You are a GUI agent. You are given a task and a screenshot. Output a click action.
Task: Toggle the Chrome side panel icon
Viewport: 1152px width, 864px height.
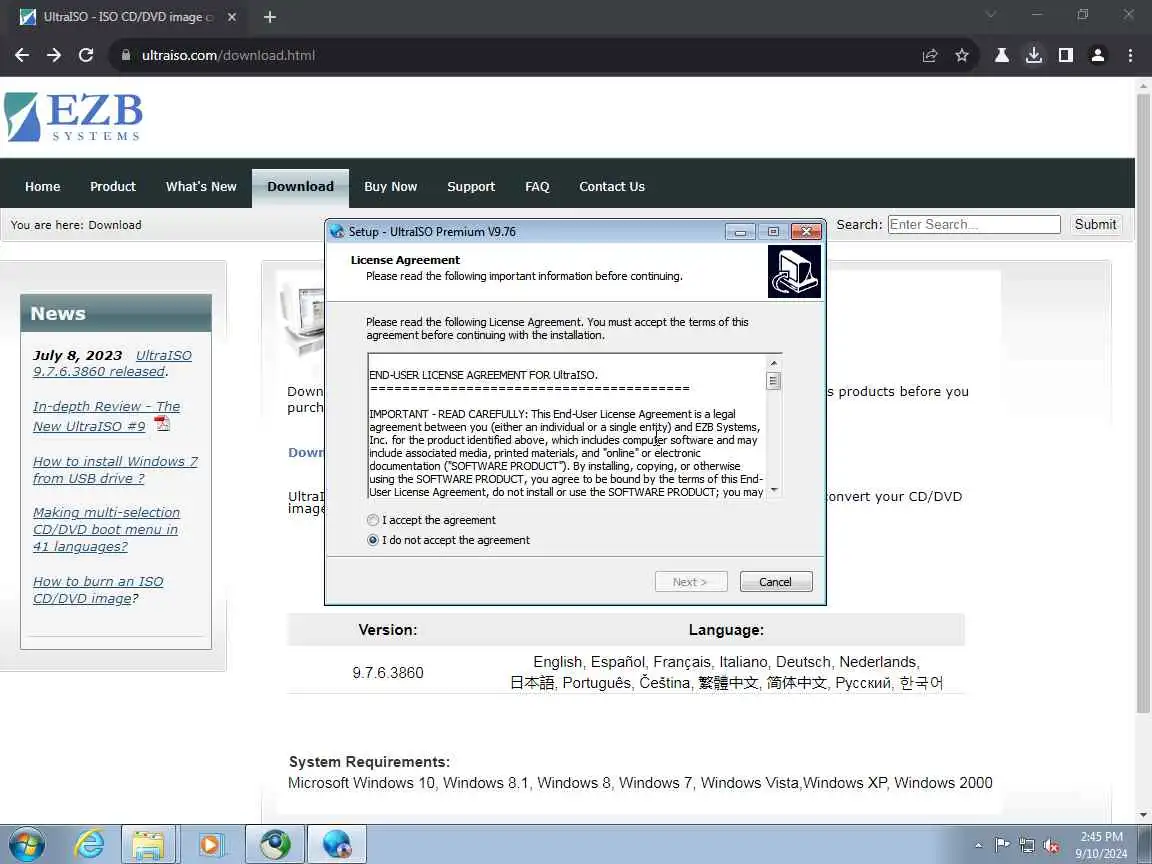pos(1066,55)
